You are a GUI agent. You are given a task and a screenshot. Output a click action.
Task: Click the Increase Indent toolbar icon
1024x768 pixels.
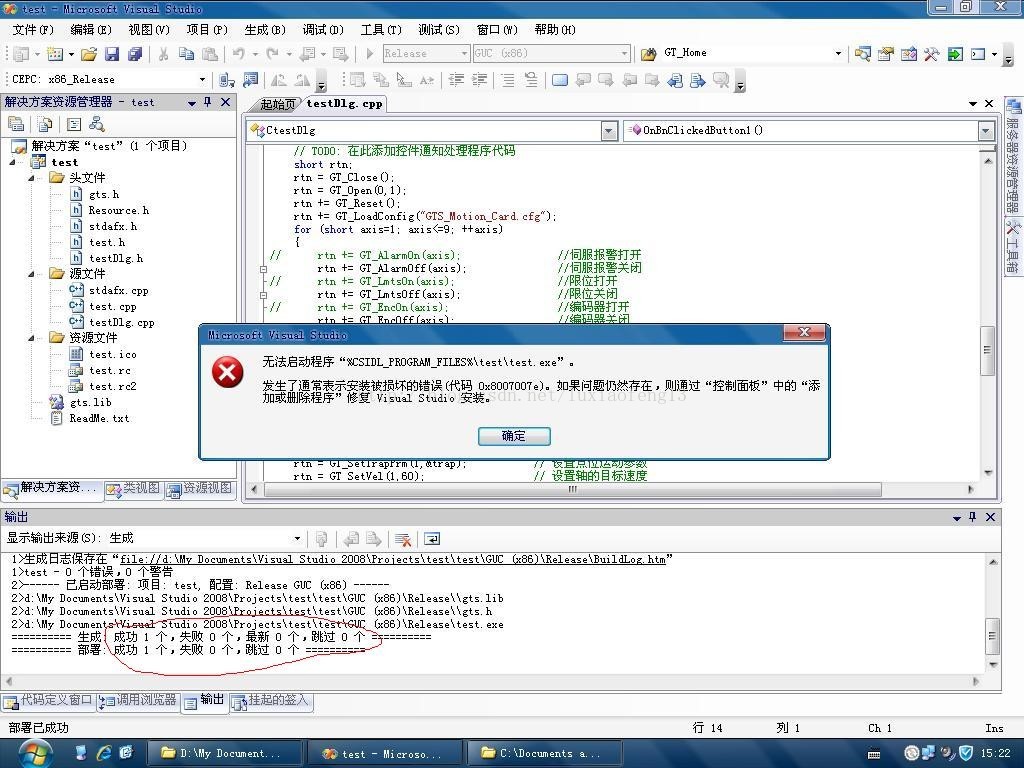[x=479, y=80]
